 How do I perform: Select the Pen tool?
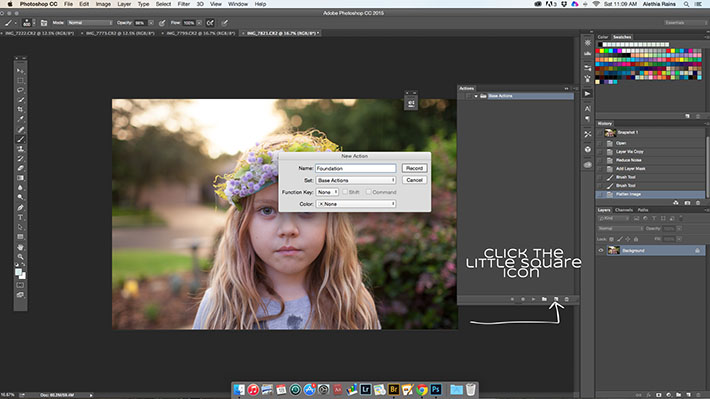(x=20, y=207)
